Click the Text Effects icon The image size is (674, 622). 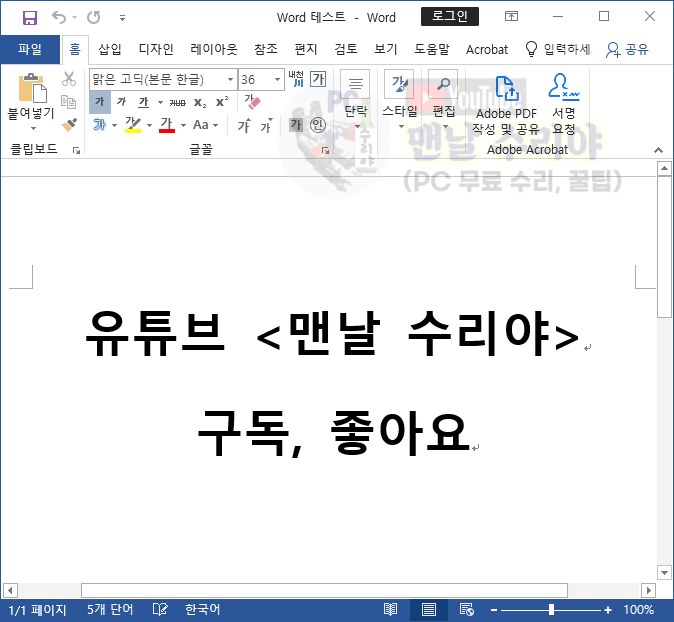(x=100, y=125)
